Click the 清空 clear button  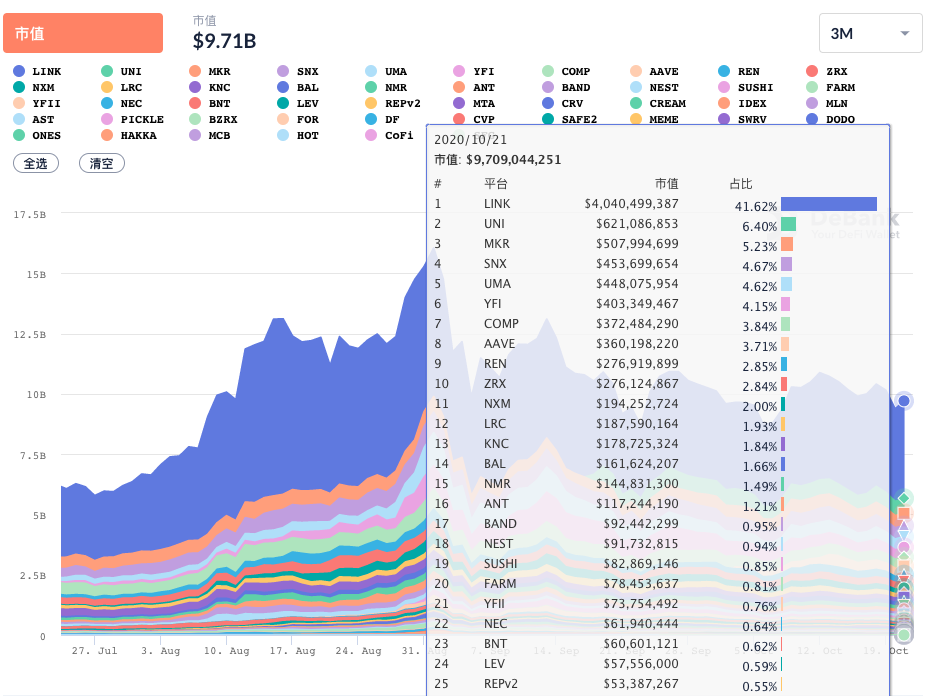click(101, 163)
